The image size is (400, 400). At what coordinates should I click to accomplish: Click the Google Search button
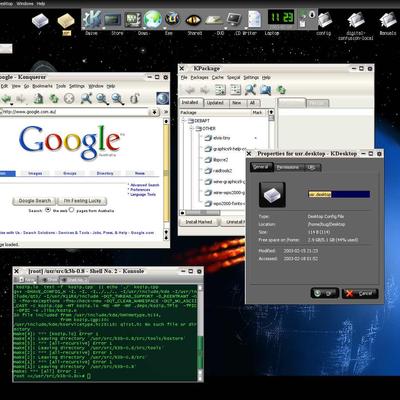[x=35, y=201]
